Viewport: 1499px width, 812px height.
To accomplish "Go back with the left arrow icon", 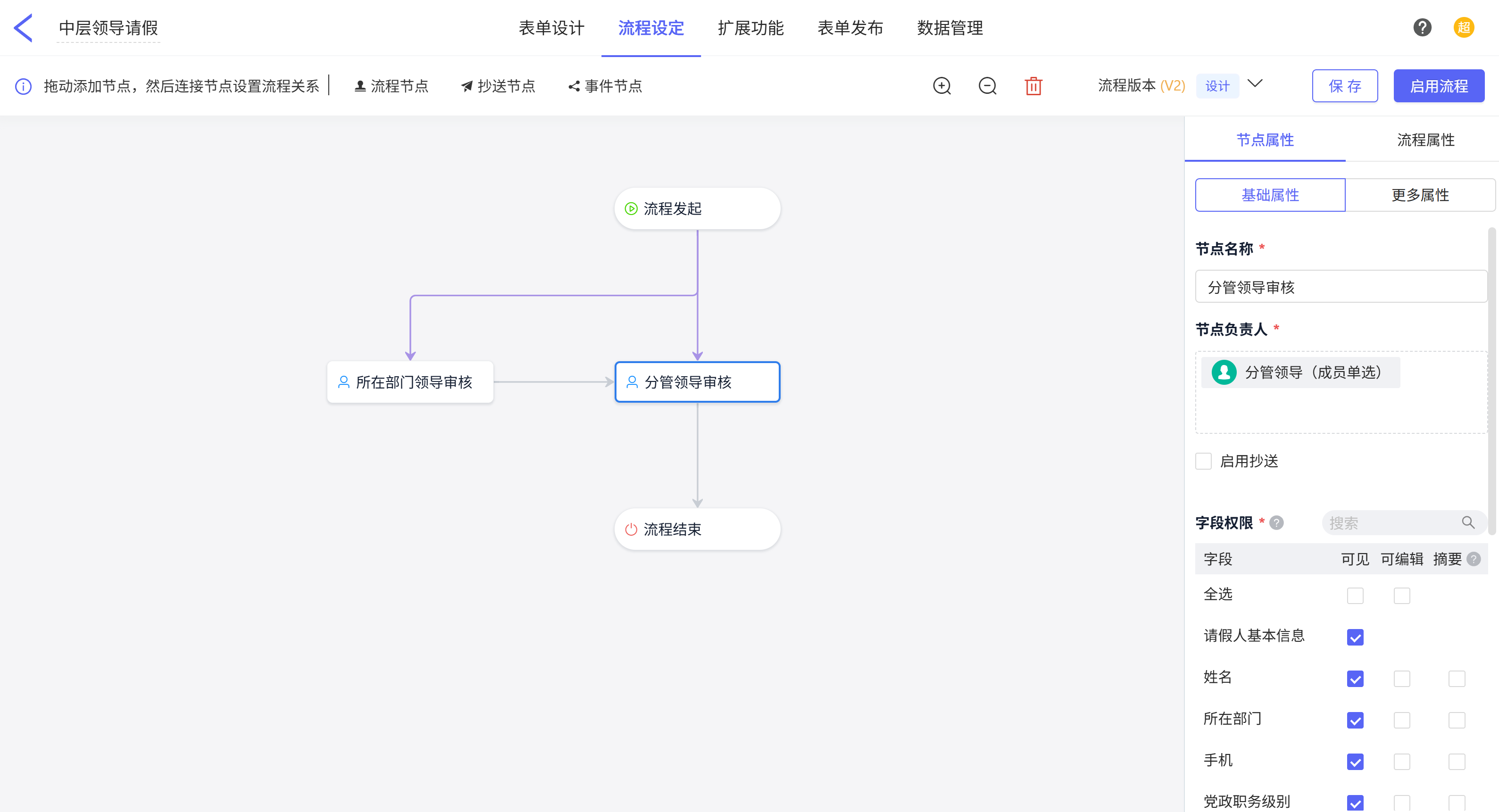I will [x=23, y=28].
